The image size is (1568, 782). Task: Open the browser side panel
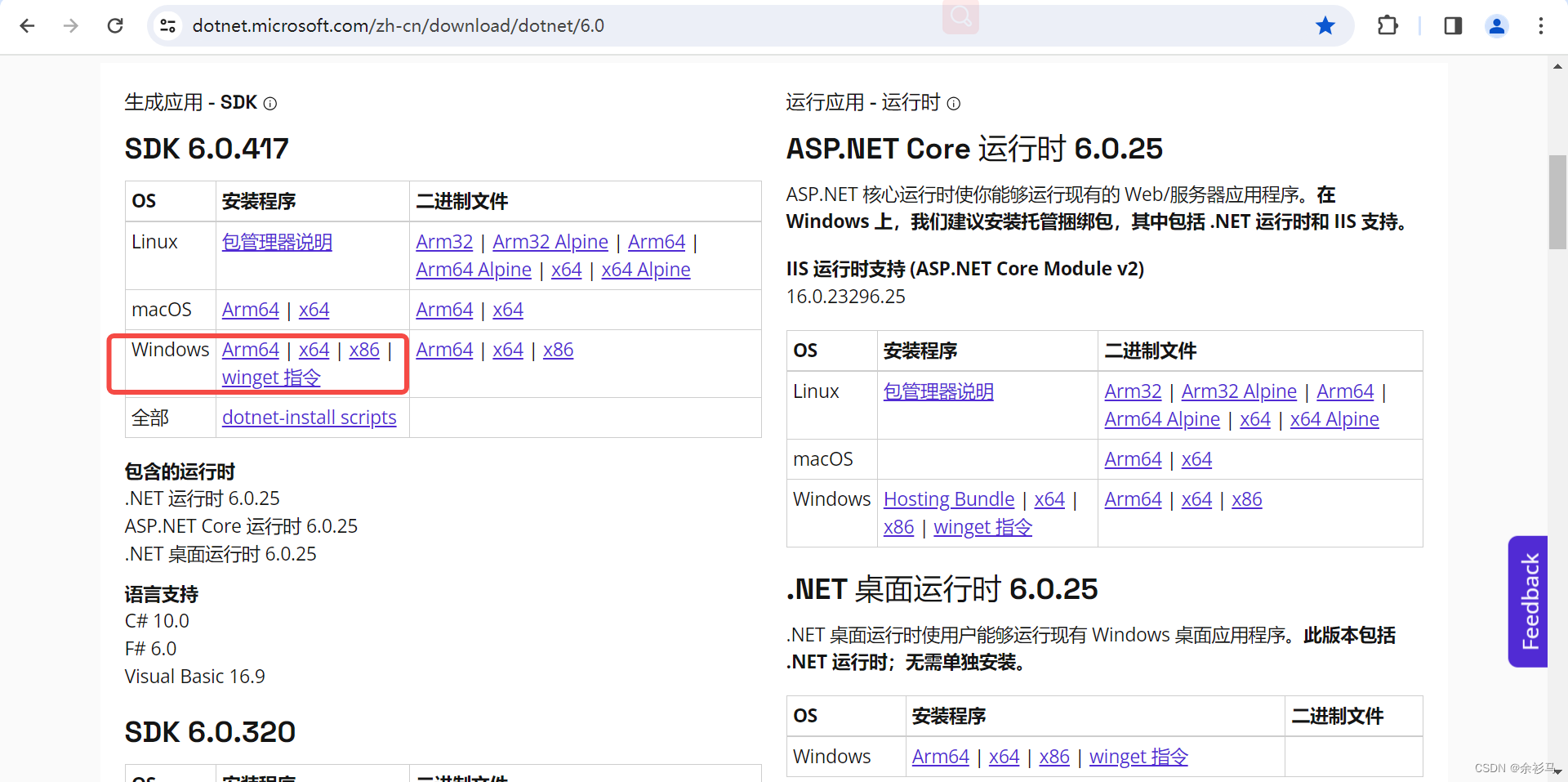pyautogui.click(x=1453, y=26)
